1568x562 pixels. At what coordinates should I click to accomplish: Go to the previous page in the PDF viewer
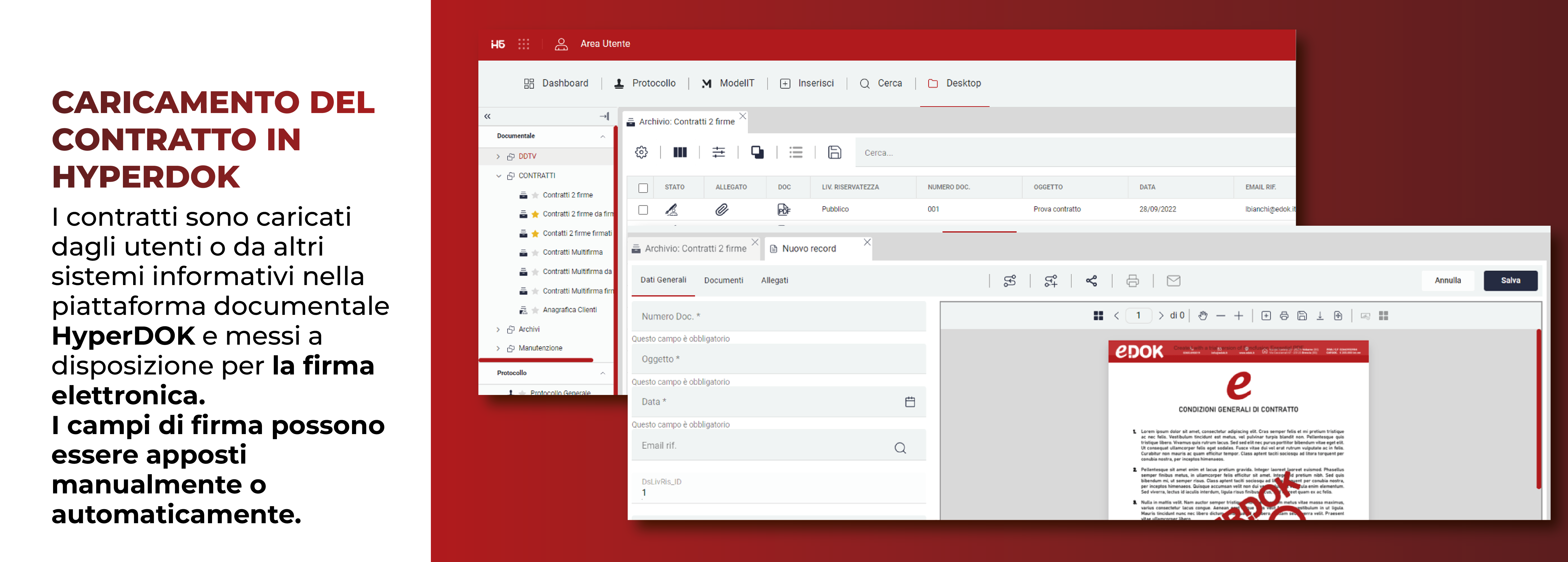pyautogui.click(x=1116, y=315)
